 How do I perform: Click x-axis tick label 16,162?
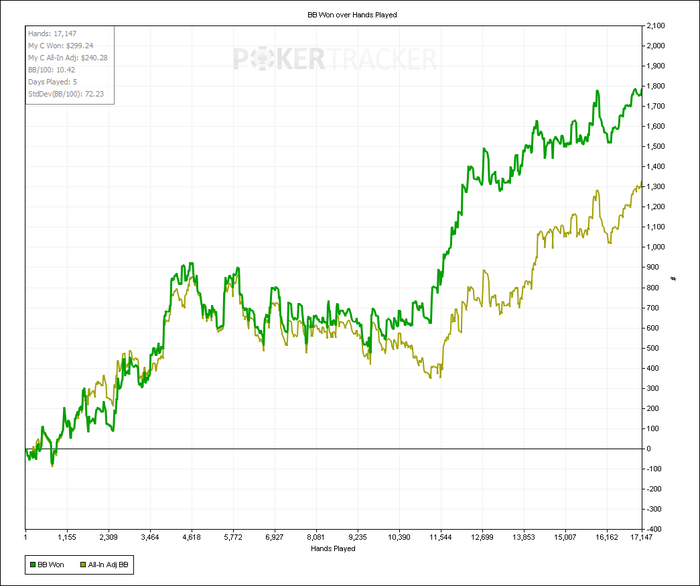tap(607, 537)
